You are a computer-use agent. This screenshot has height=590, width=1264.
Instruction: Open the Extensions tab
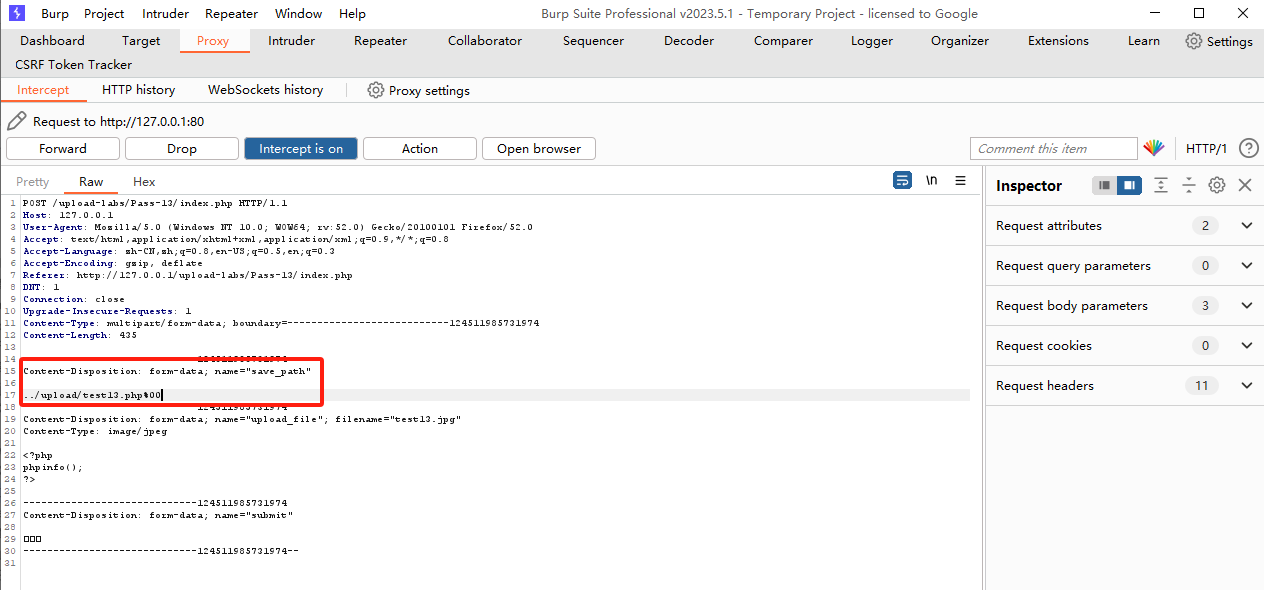1058,41
